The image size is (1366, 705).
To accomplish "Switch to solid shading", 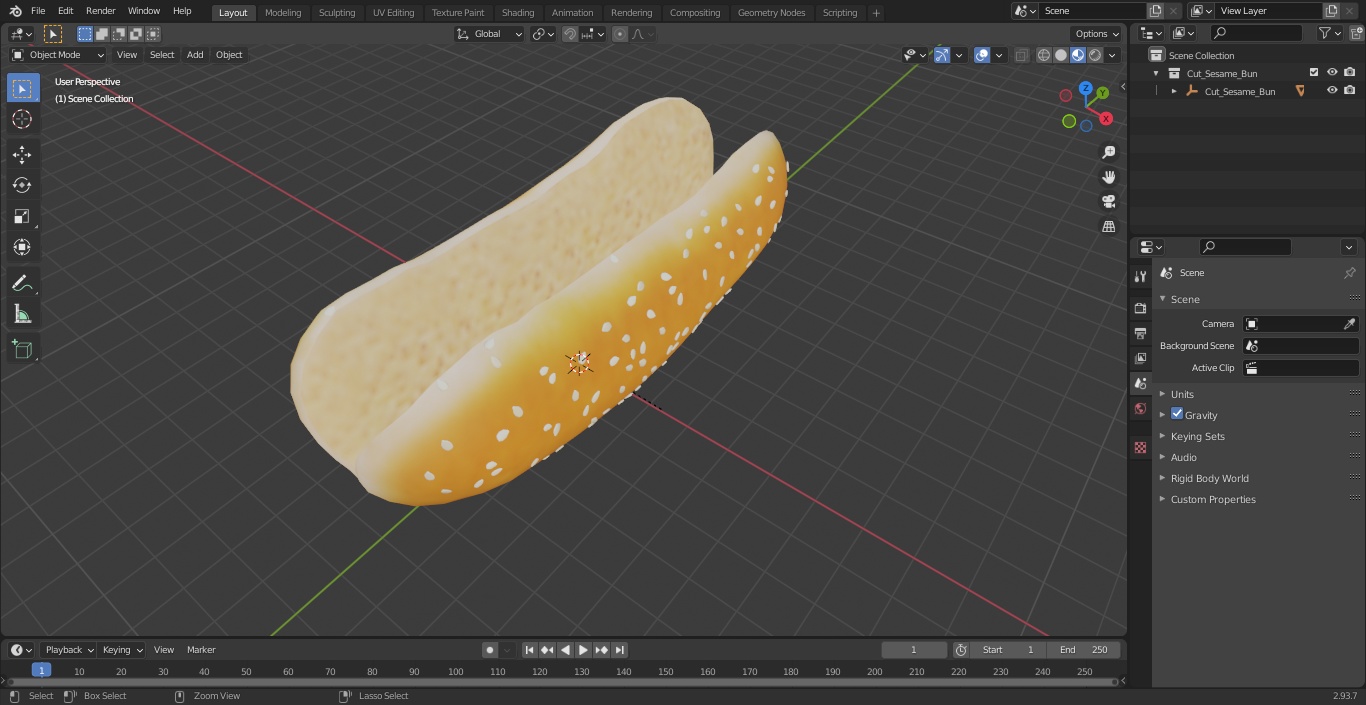I will pyautogui.click(x=1061, y=55).
